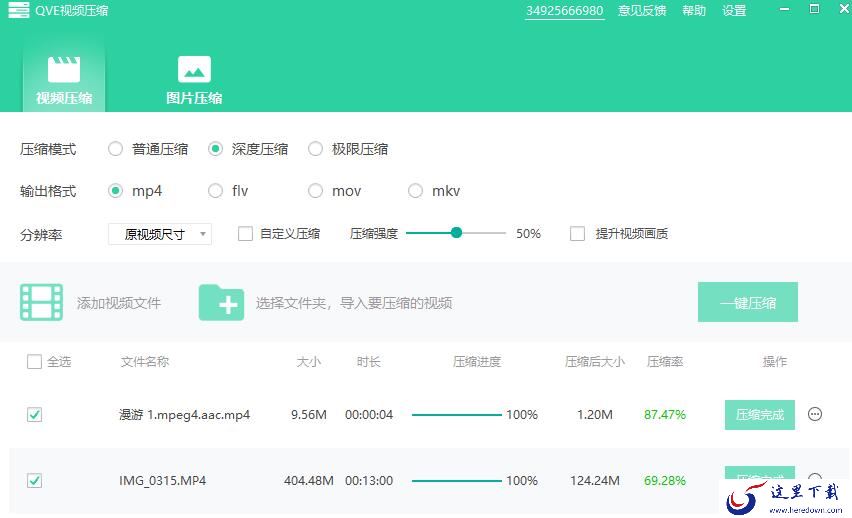Open the 设置 settings menu
Viewport: 852px width, 518px height.
pyautogui.click(x=734, y=11)
